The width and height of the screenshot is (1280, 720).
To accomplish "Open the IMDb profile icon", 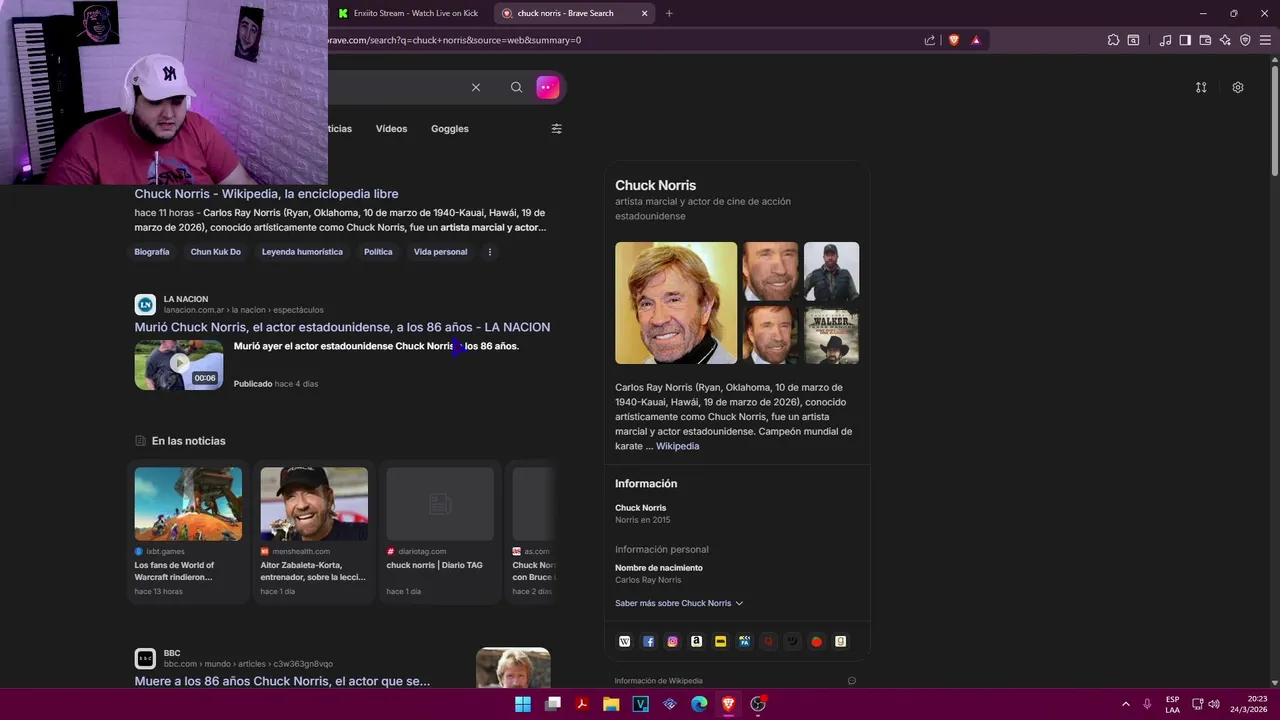I will pos(721,642).
